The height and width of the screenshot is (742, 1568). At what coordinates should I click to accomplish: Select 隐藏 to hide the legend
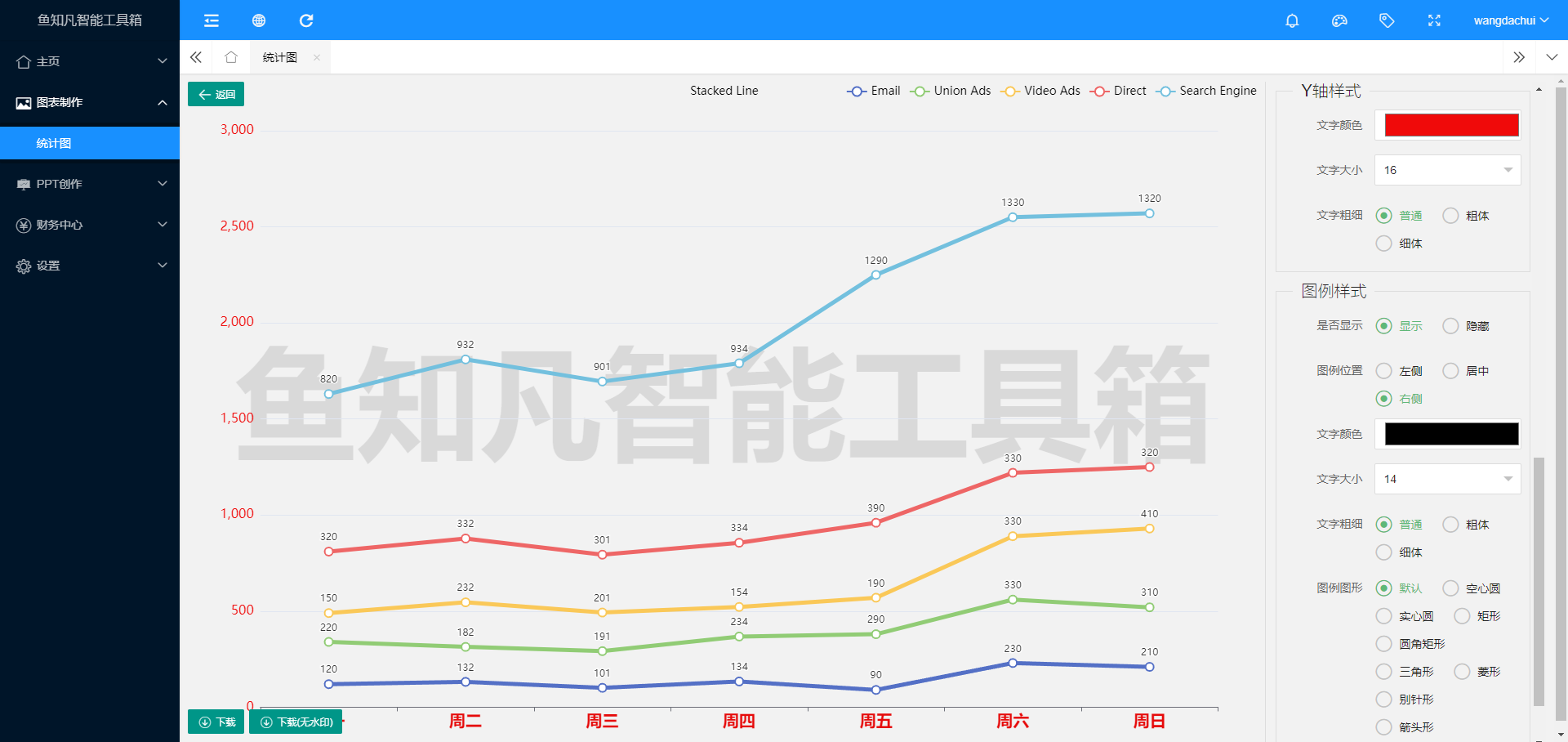pos(1466,326)
